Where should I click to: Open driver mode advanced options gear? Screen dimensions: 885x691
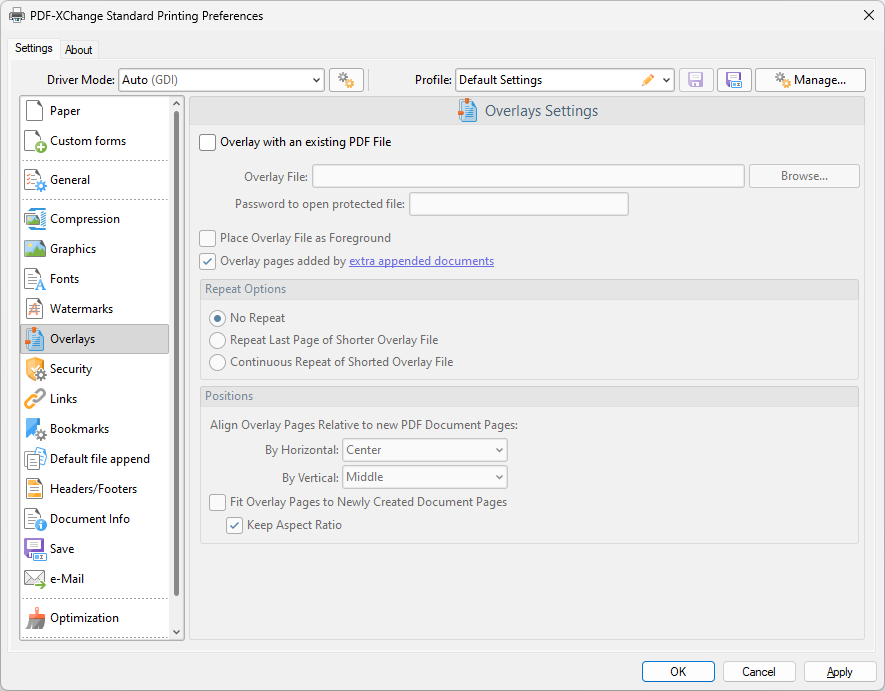click(346, 79)
